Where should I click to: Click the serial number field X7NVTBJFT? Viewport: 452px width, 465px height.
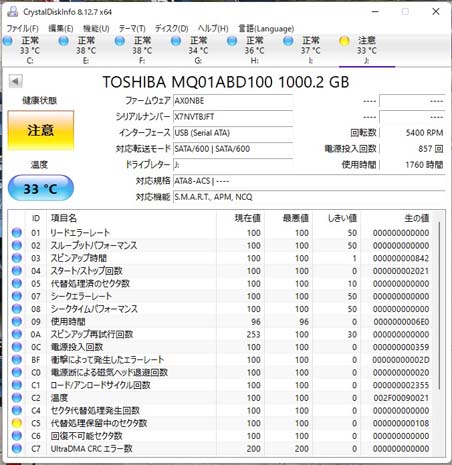[x=233, y=117]
